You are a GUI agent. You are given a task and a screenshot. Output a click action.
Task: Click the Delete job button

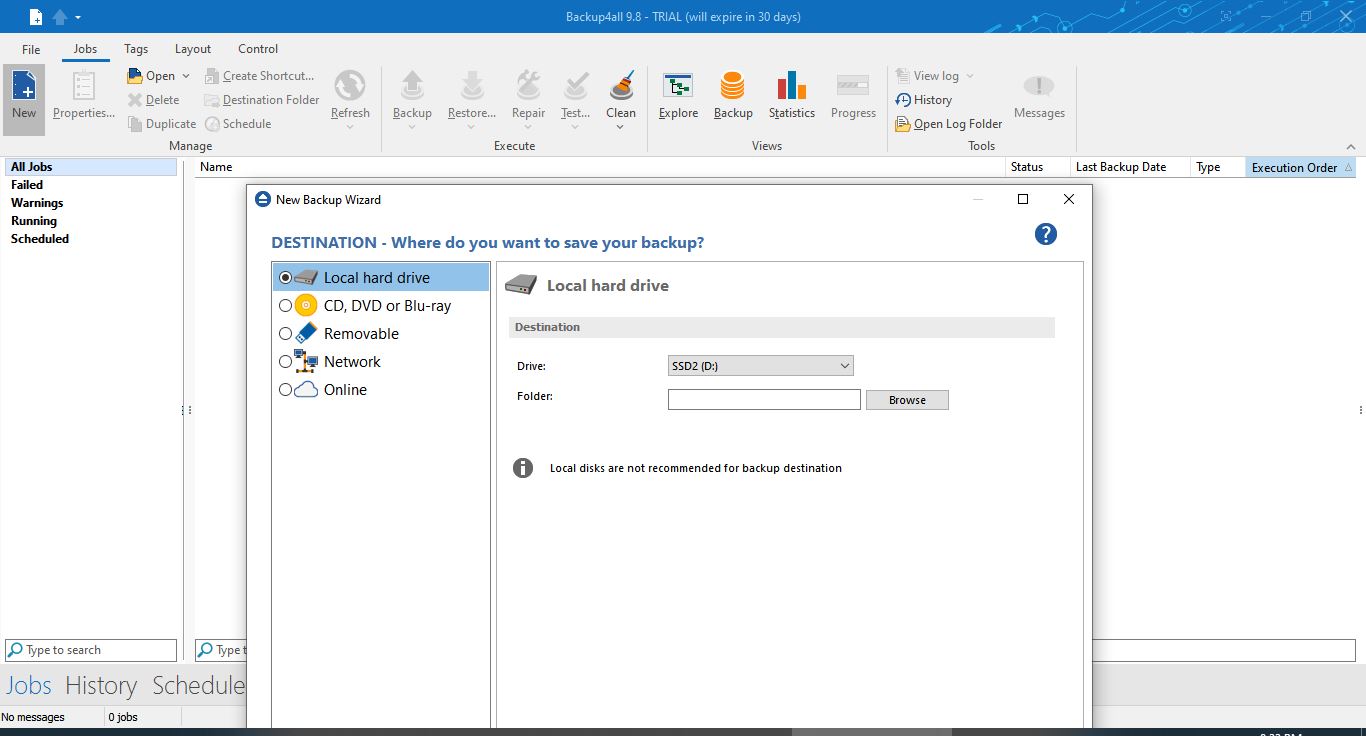click(x=154, y=100)
